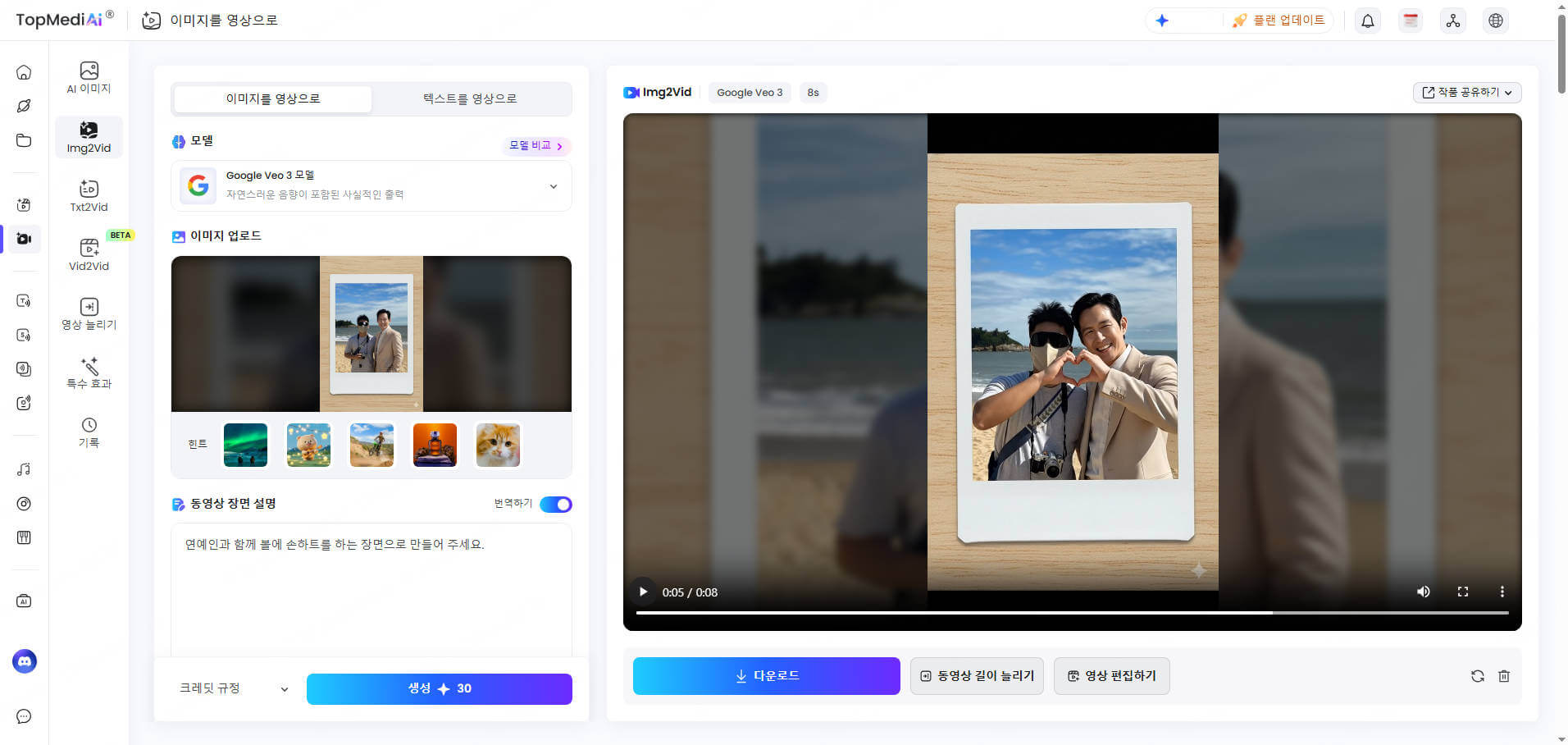Open the 기록 (history) panel
Viewport: 1568px width, 745px height.
point(88,431)
